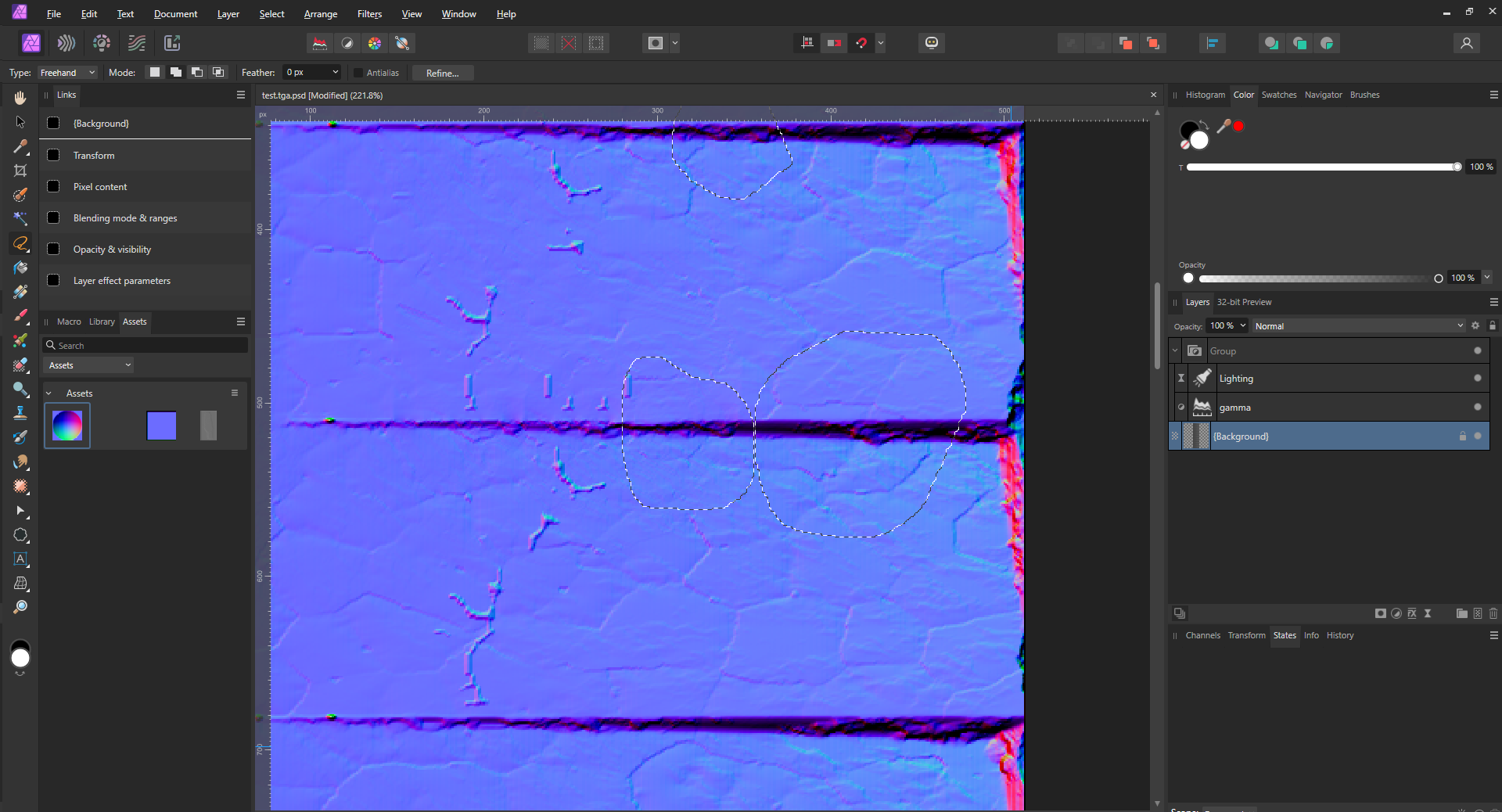Select the View (hand) tool
The height and width of the screenshot is (812, 1502).
20,98
